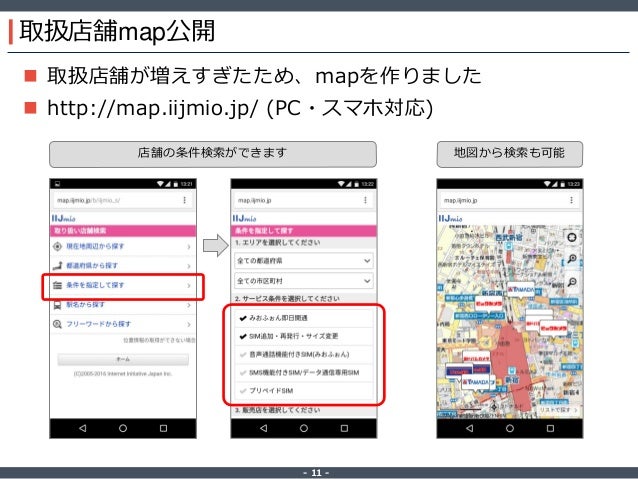This screenshot has height=479, width=638.
Task: Tap Android home circle on the map phone
Action: click(x=510, y=428)
